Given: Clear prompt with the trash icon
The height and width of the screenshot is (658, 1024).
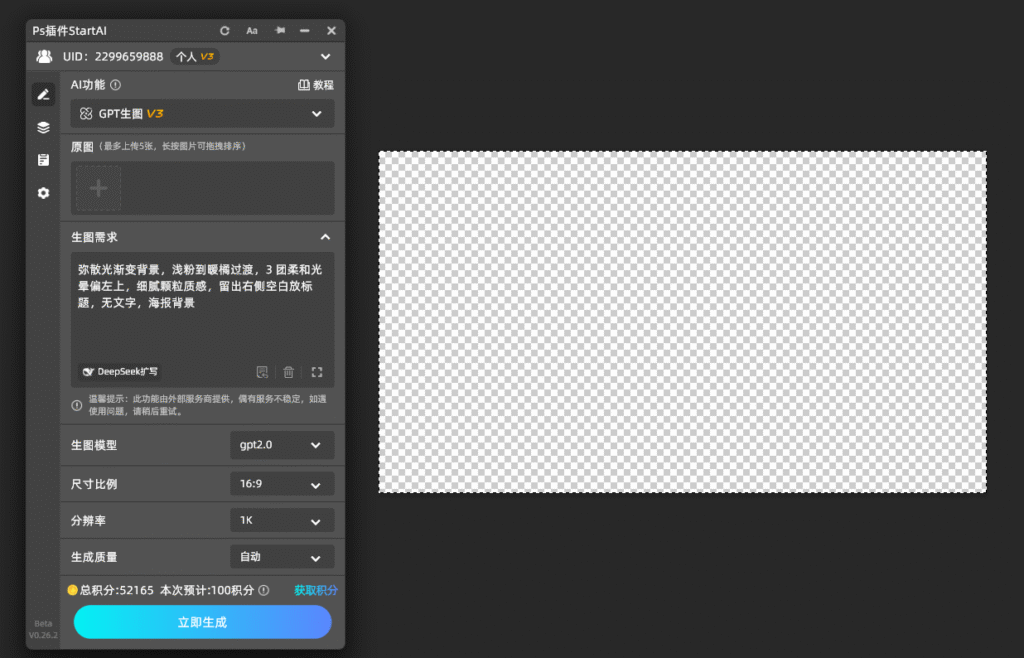Looking at the screenshot, I should coord(289,372).
